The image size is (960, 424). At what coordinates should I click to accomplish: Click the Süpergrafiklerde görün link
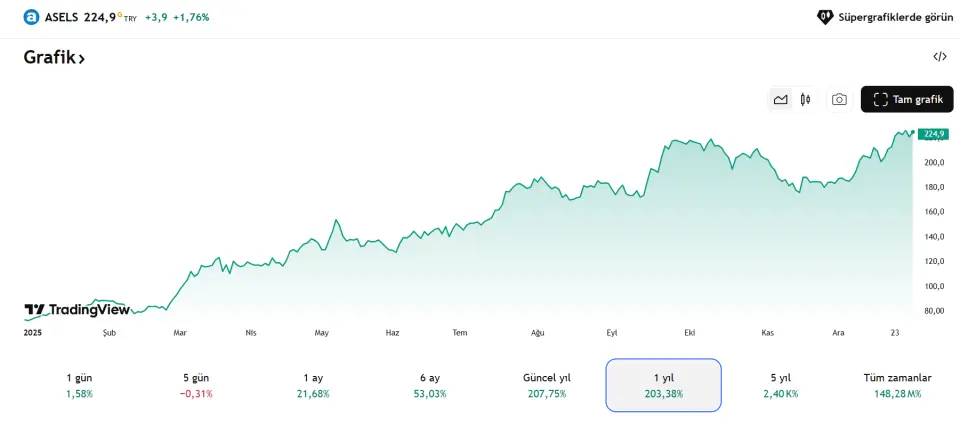tap(895, 17)
